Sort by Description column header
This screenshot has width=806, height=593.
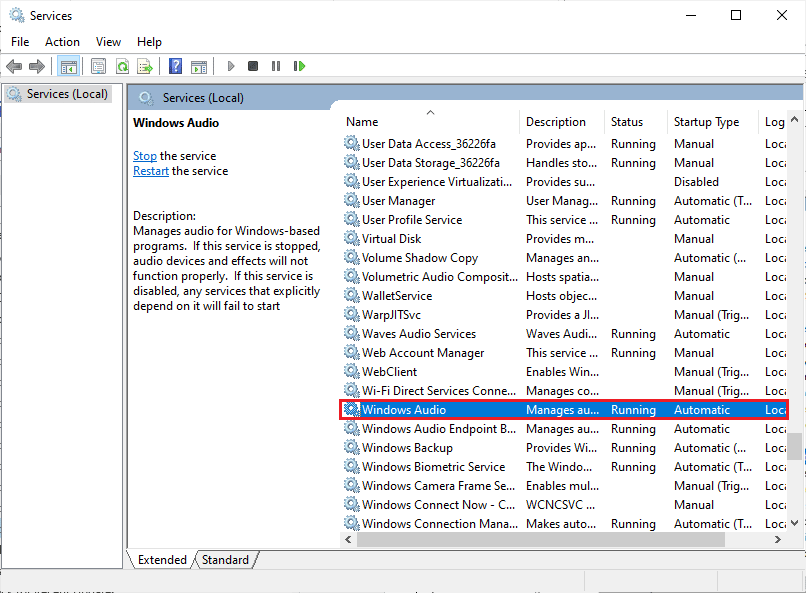562,122
